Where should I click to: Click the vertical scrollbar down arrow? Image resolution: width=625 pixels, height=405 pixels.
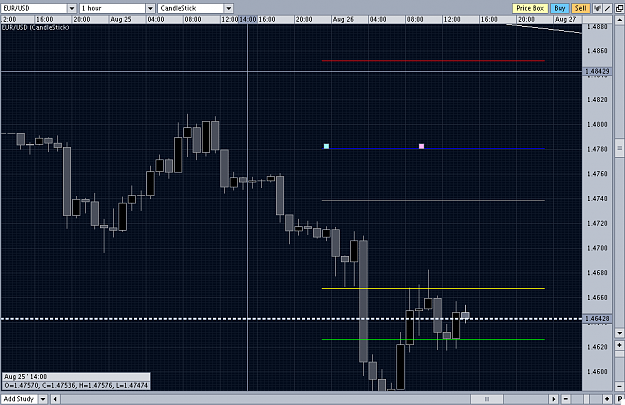pyautogui.click(x=619, y=333)
